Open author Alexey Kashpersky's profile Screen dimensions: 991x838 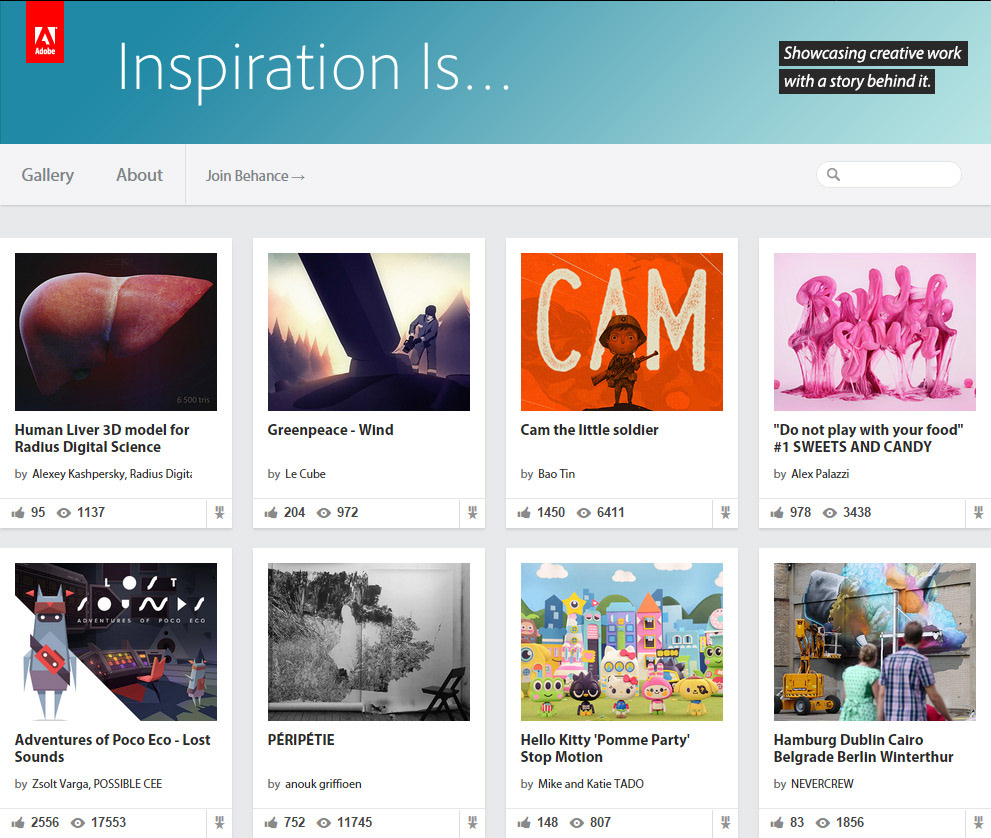pos(78,474)
